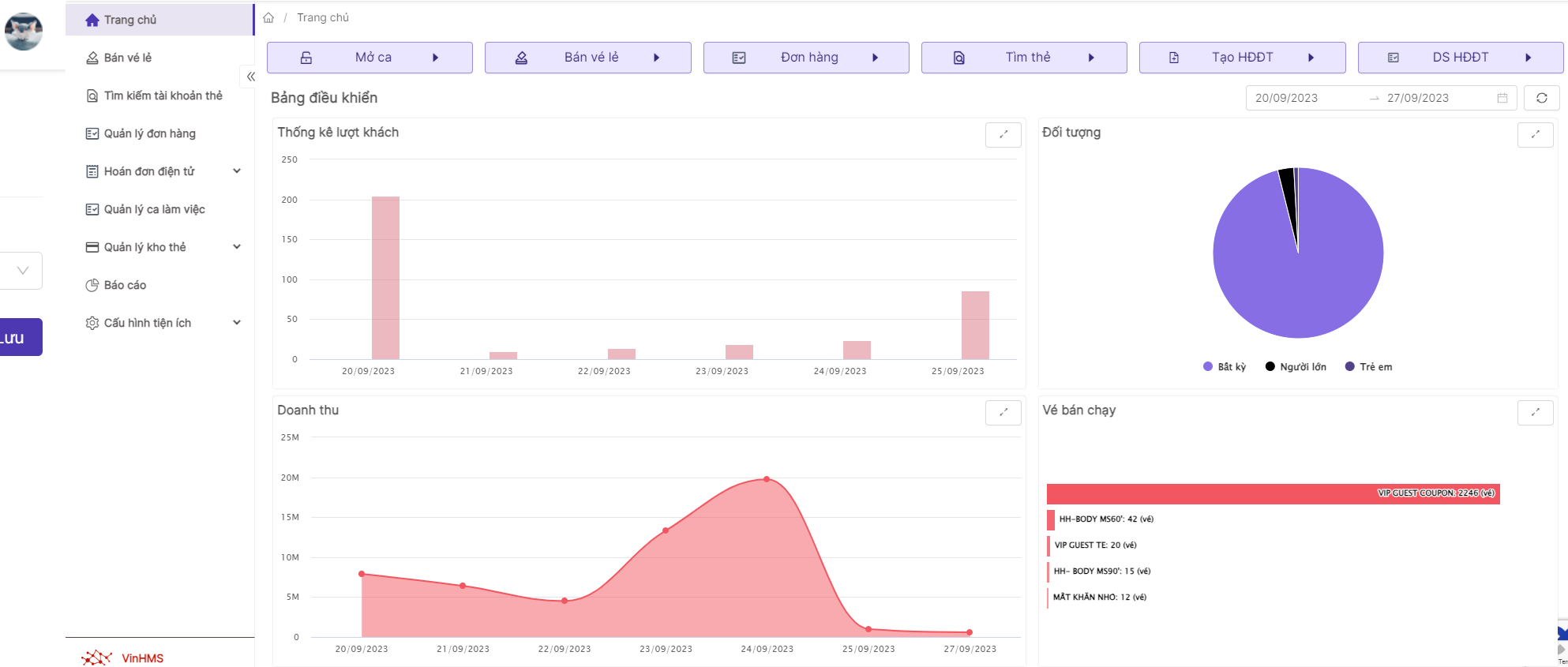Expand the Vé bán chạy panel
This screenshot has width=1568, height=667.
[x=1535, y=412]
